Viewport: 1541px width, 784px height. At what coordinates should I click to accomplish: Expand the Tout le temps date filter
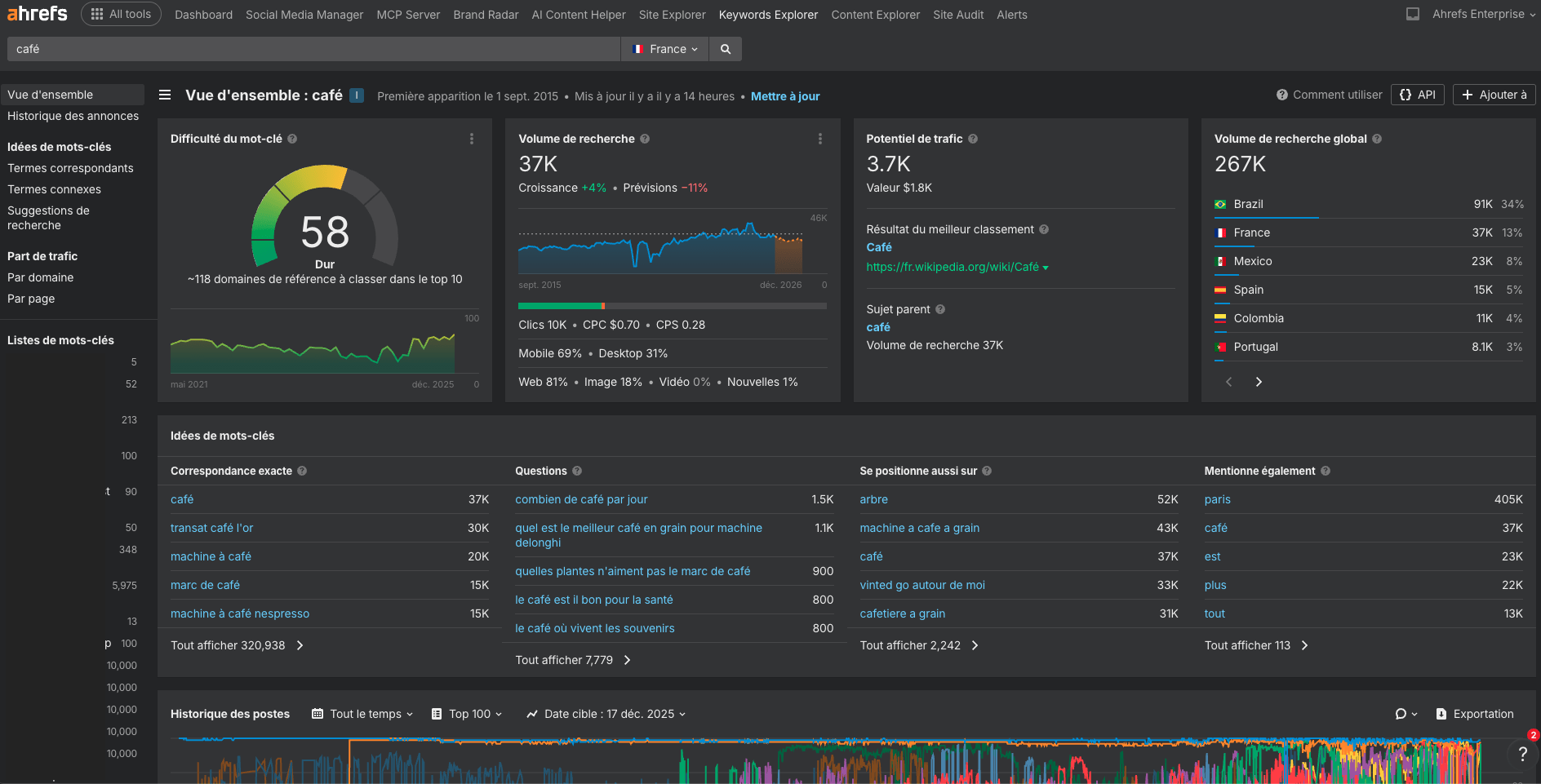[x=362, y=714]
